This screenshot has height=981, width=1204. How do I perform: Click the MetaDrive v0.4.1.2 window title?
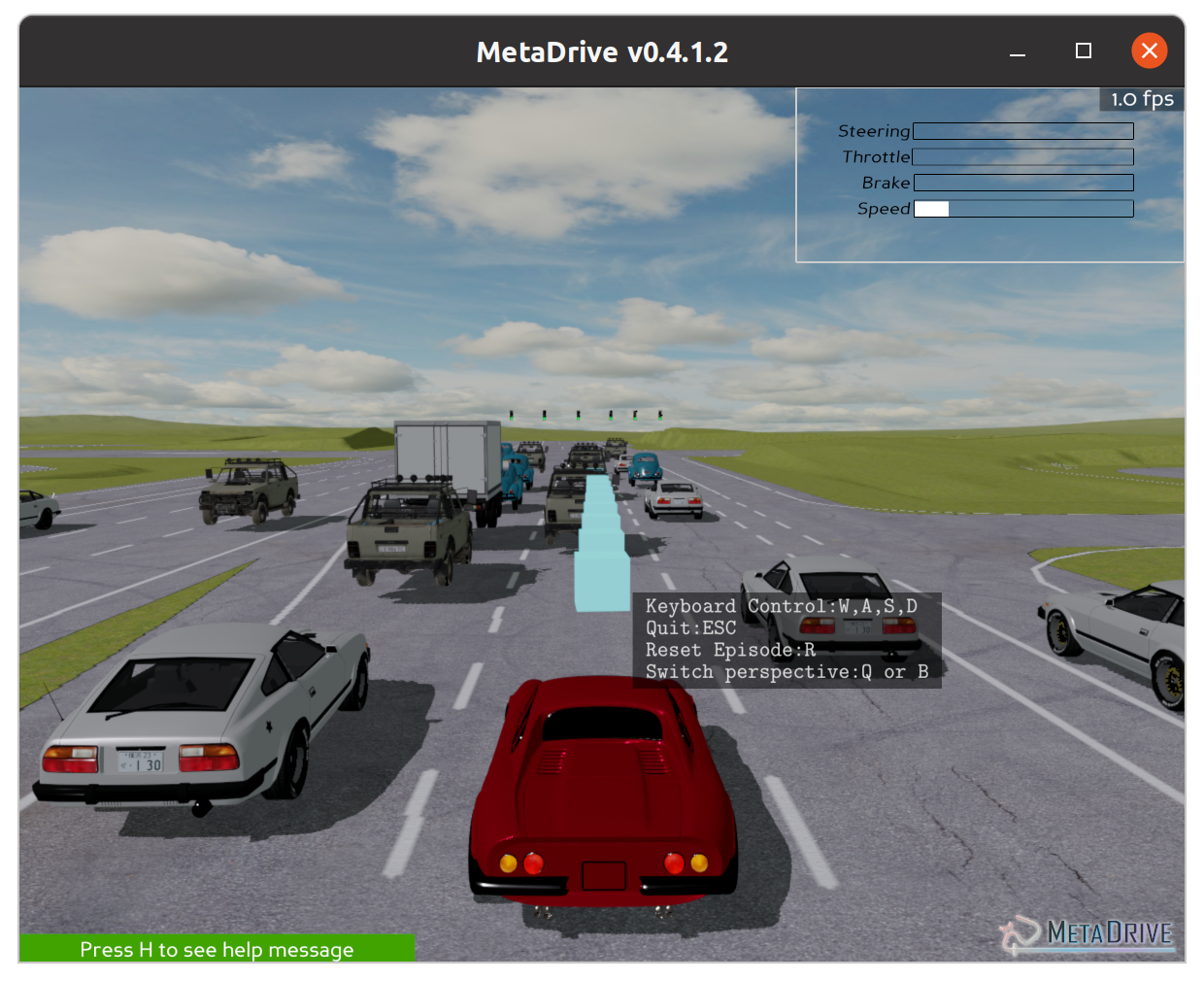(602, 51)
